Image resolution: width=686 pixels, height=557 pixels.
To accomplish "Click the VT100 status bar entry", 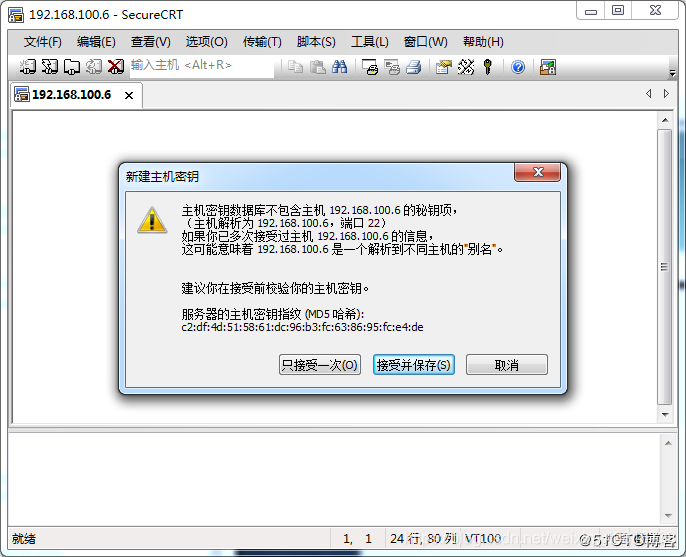I will coord(483,539).
